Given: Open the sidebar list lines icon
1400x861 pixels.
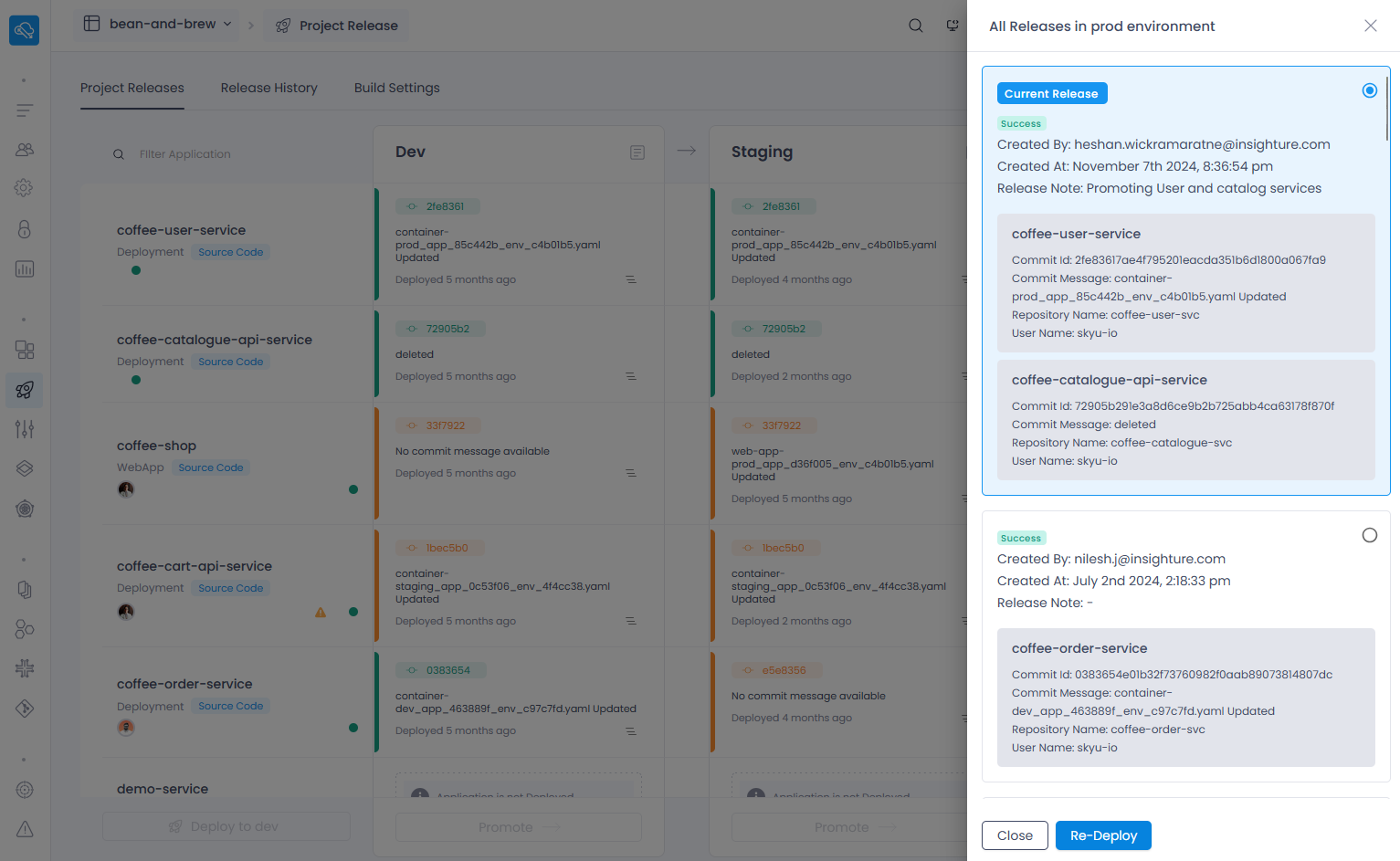Looking at the screenshot, I should click(25, 110).
